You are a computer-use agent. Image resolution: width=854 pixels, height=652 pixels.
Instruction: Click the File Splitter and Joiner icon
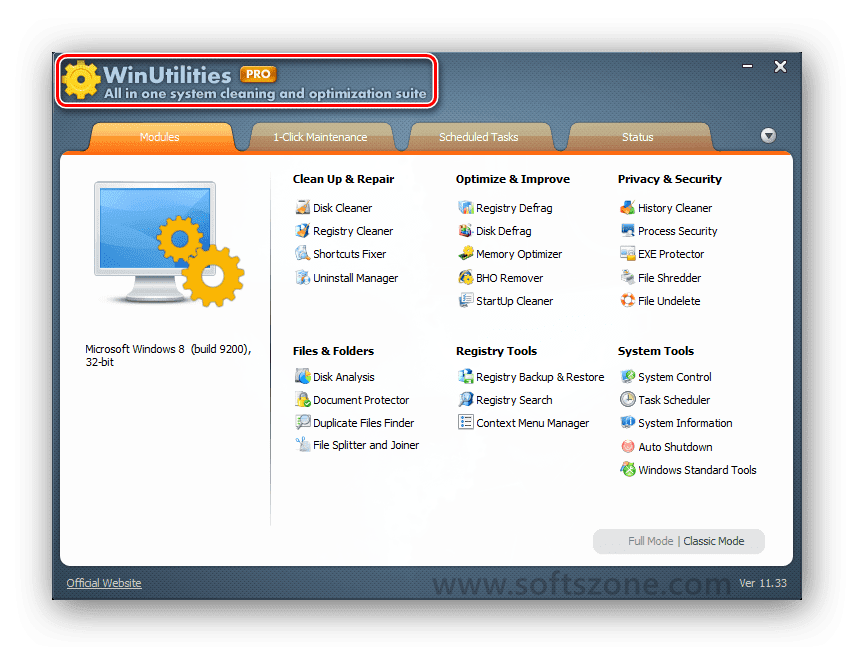pos(302,444)
